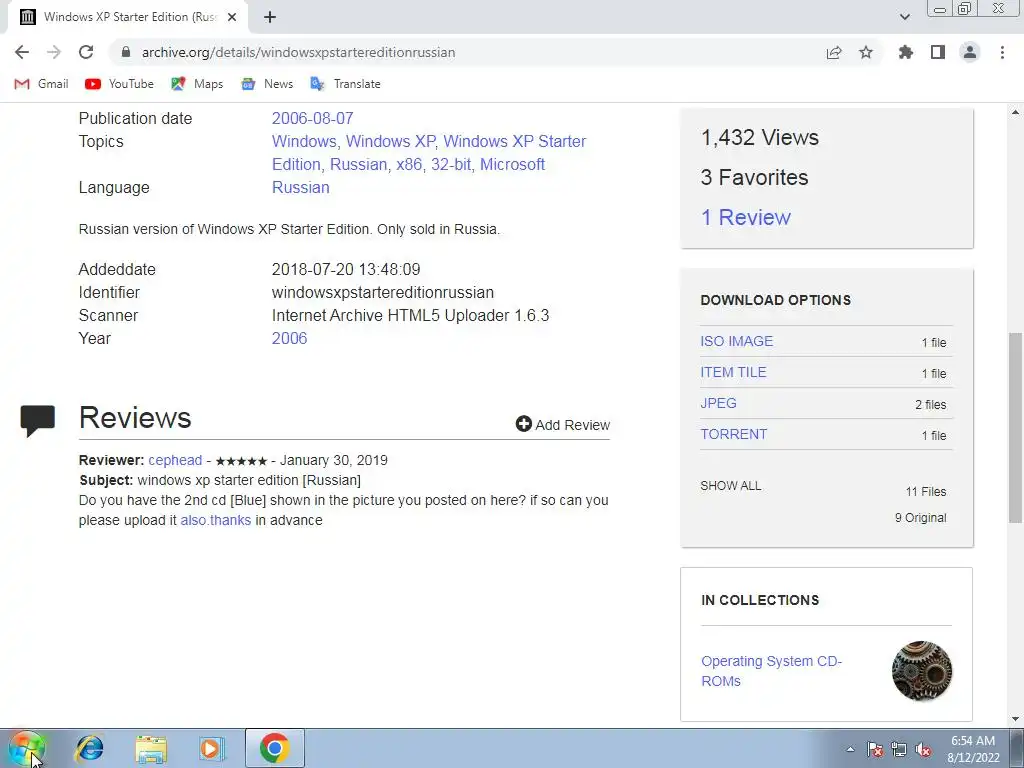1024x768 pixels.
Task: Open the Chrome three-dot menu
Action: tap(1002, 52)
